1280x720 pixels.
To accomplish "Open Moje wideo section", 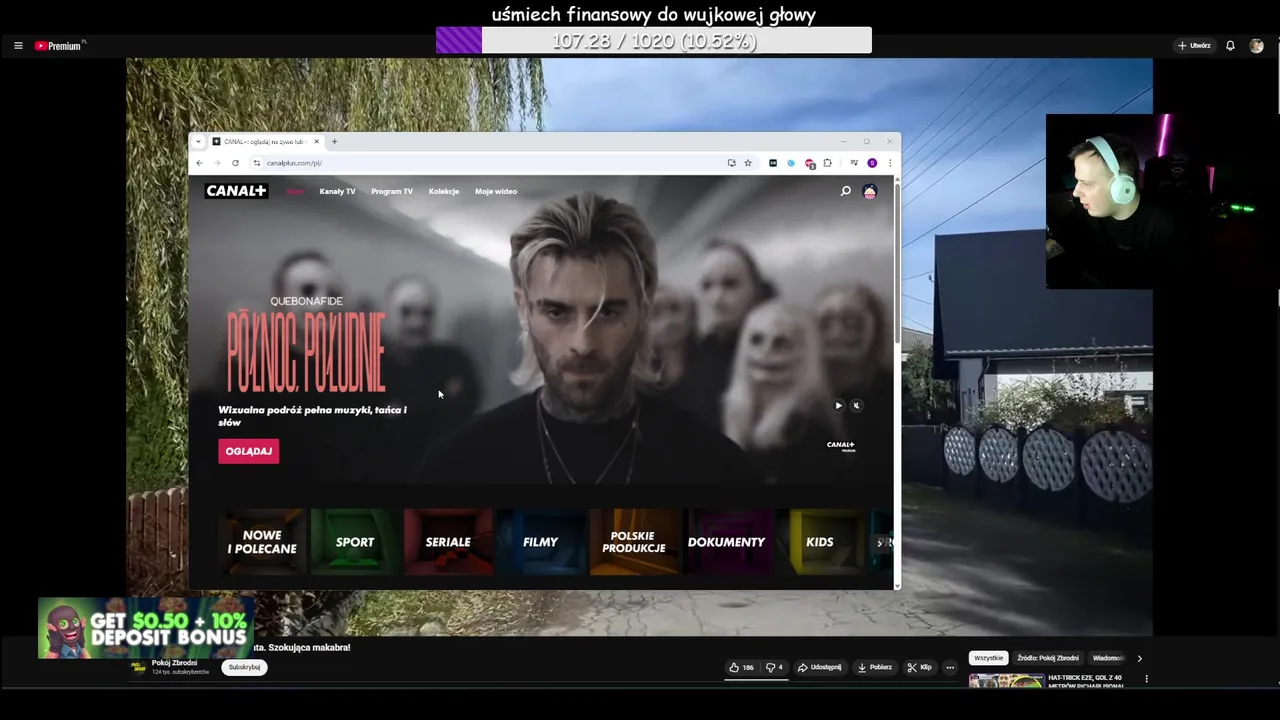I will click(496, 191).
